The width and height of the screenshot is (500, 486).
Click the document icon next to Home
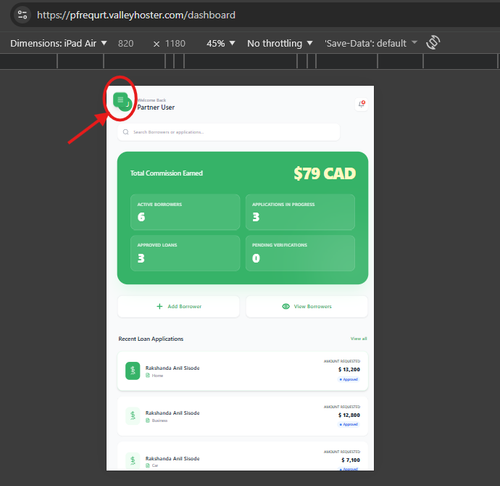[148, 376]
